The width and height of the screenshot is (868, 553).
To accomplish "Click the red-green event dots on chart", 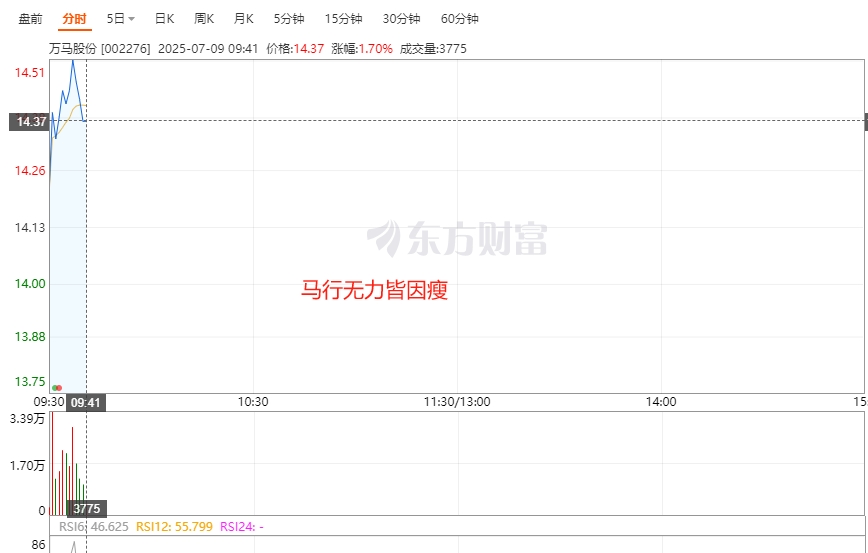I will pos(57,387).
